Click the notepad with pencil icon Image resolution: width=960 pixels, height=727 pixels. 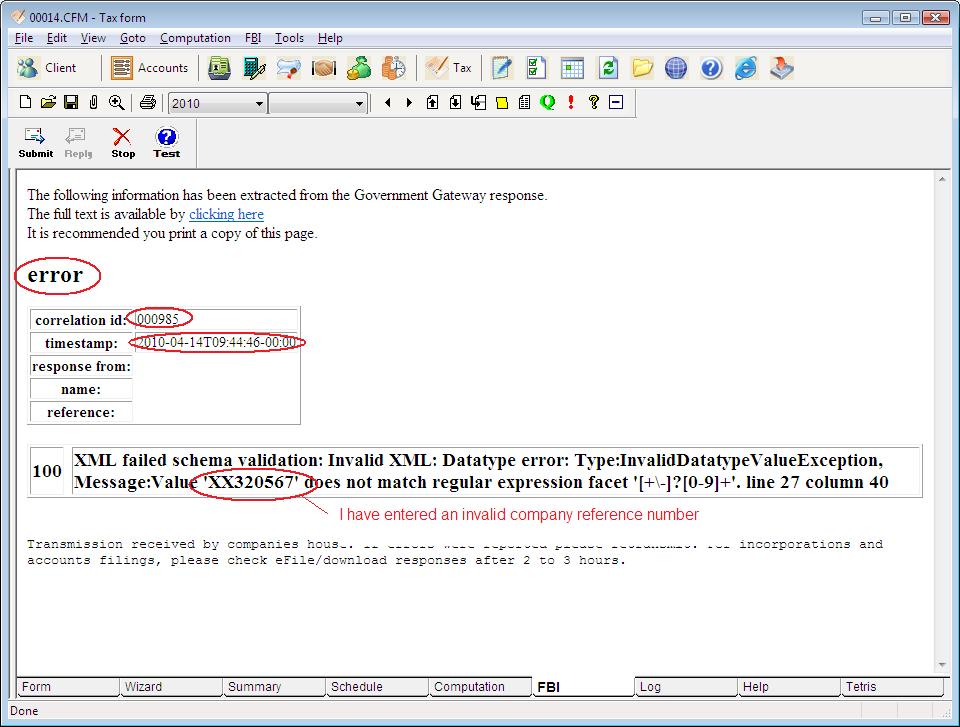tap(501, 68)
